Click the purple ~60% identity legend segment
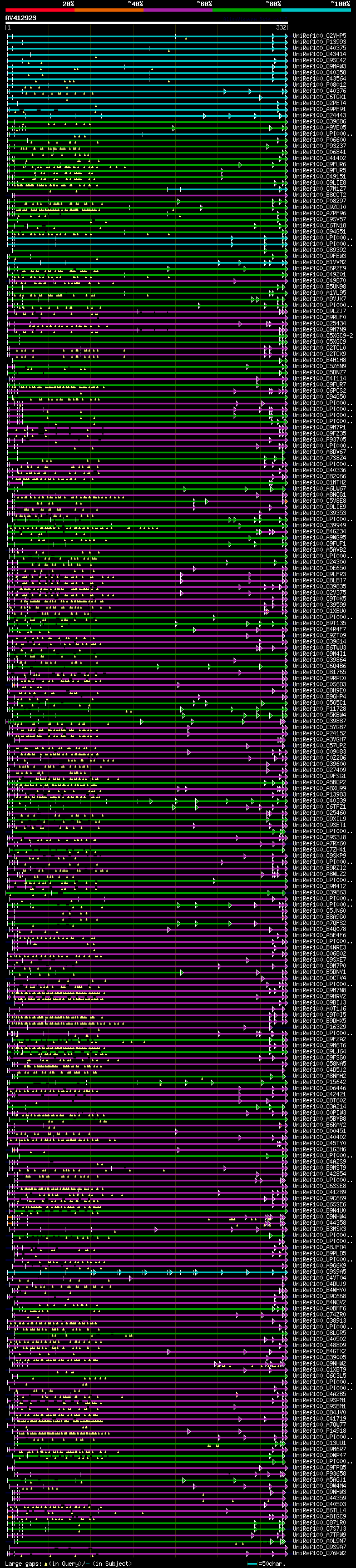Image resolution: width=356 pixels, height=1568 pixels. point(177,11)
